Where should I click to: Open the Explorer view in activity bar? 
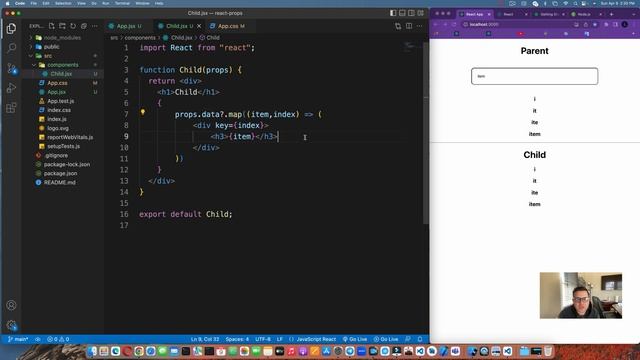point(11,28)
